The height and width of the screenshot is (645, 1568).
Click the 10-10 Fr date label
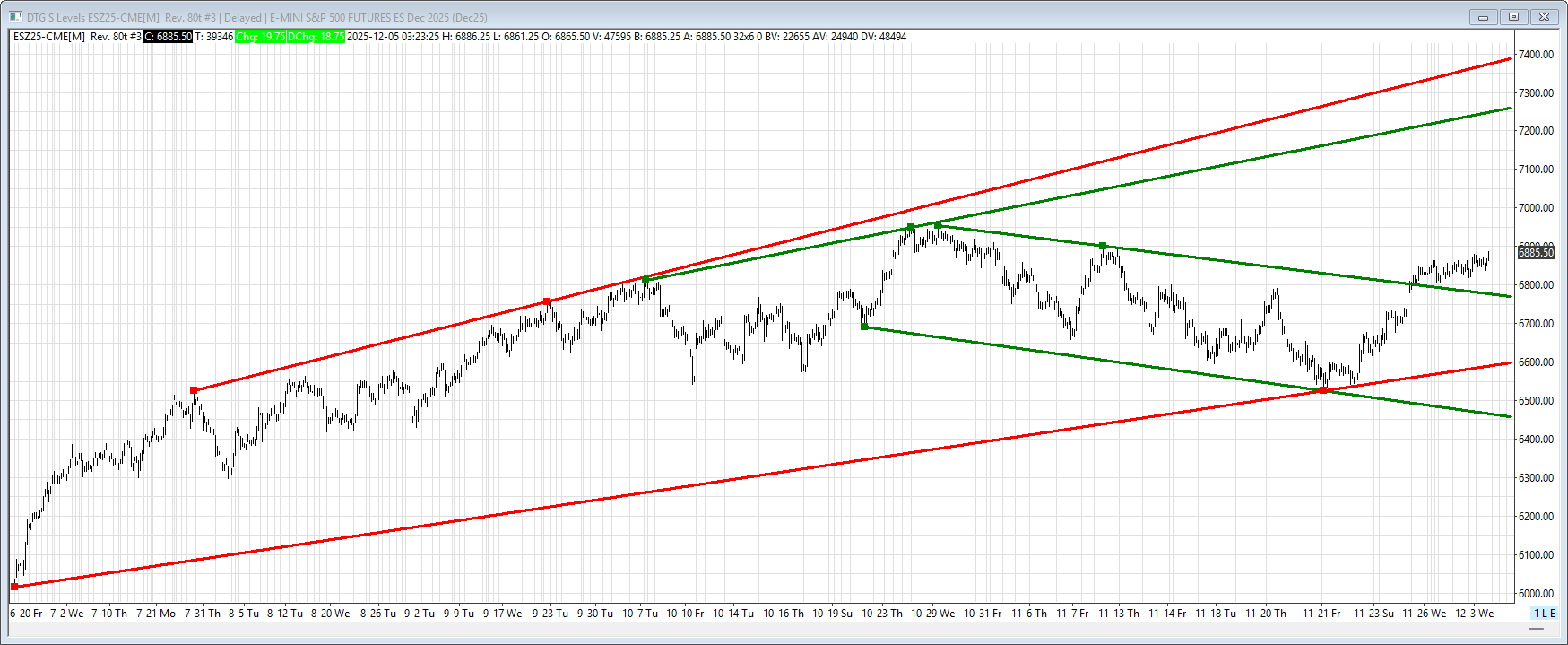685,614
